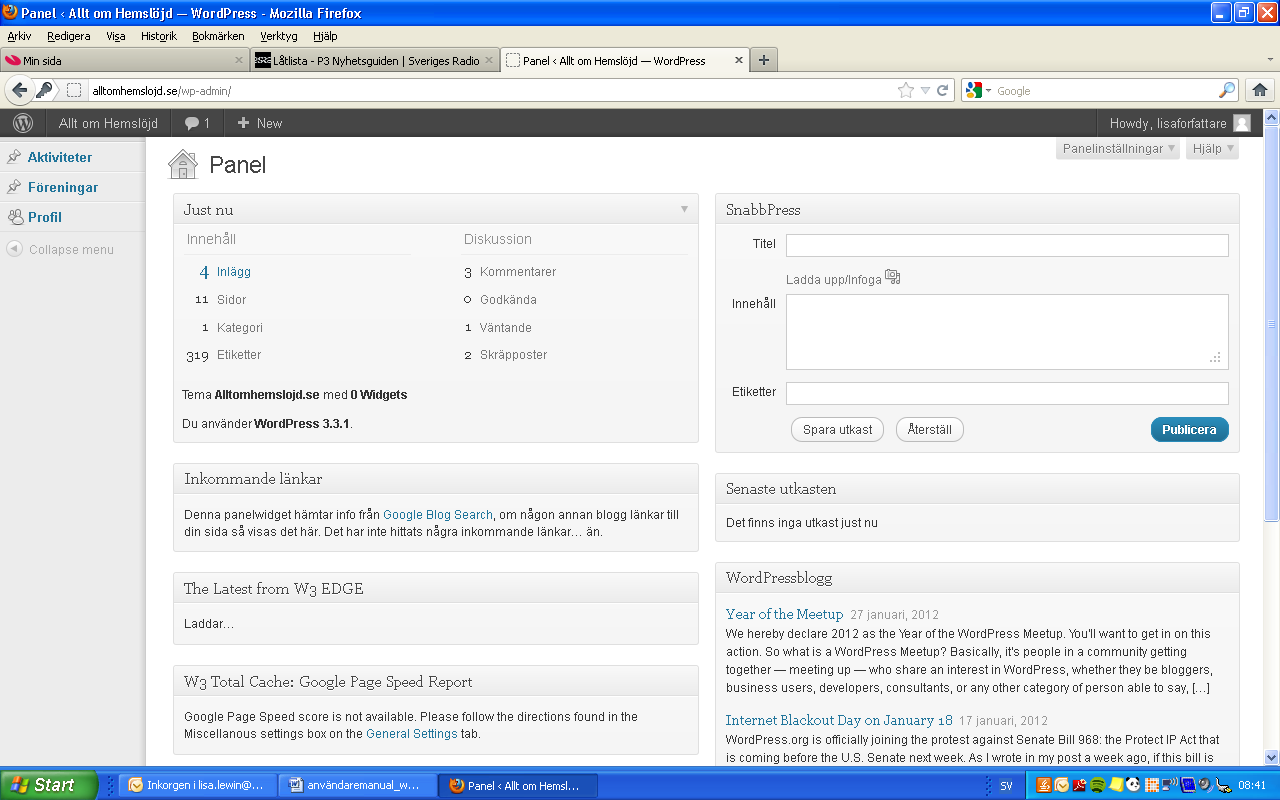
Task: Switch to the Min sida tab
Action: [124, 61]
